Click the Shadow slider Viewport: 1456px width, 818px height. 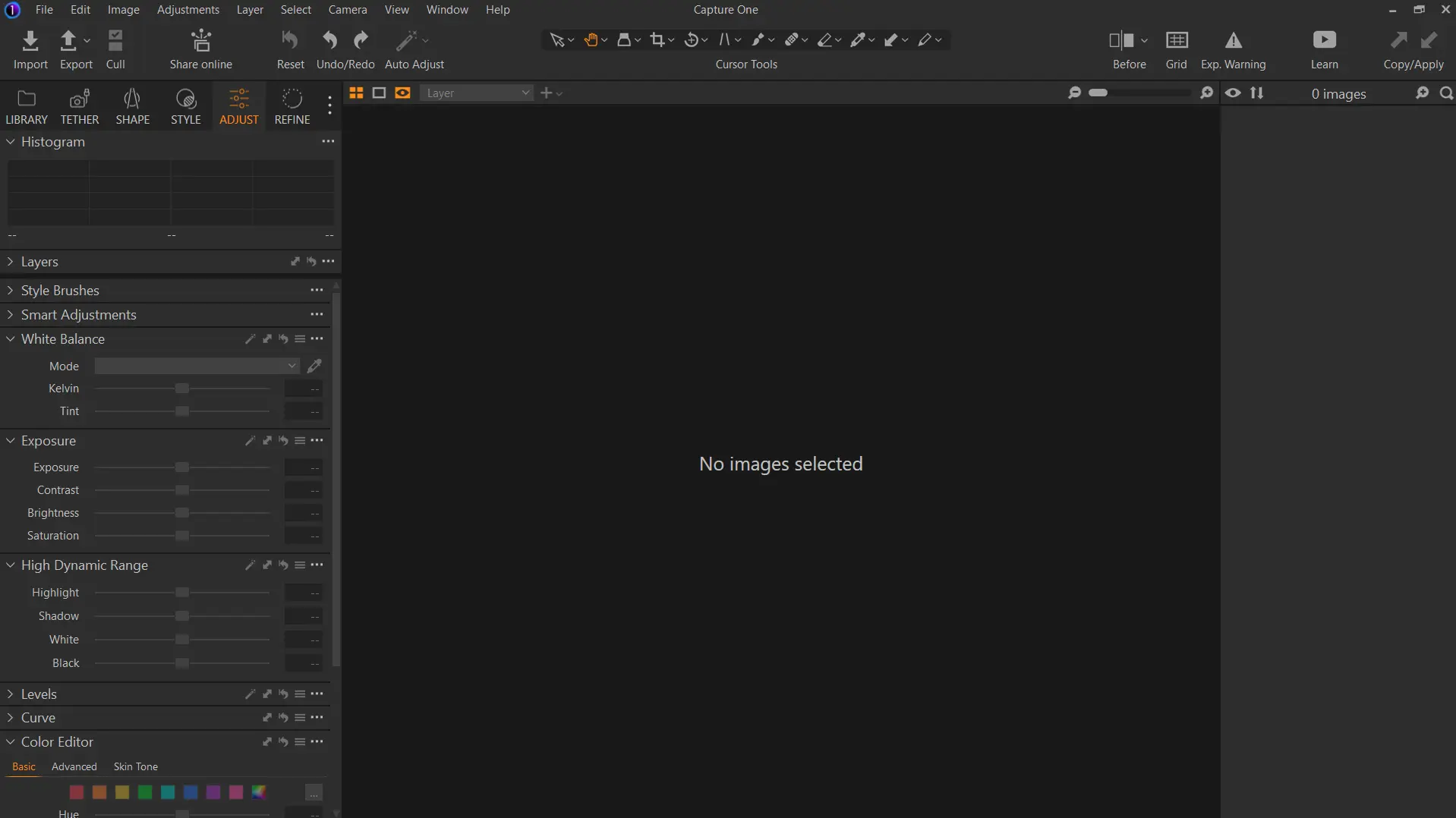coord(182,616)
